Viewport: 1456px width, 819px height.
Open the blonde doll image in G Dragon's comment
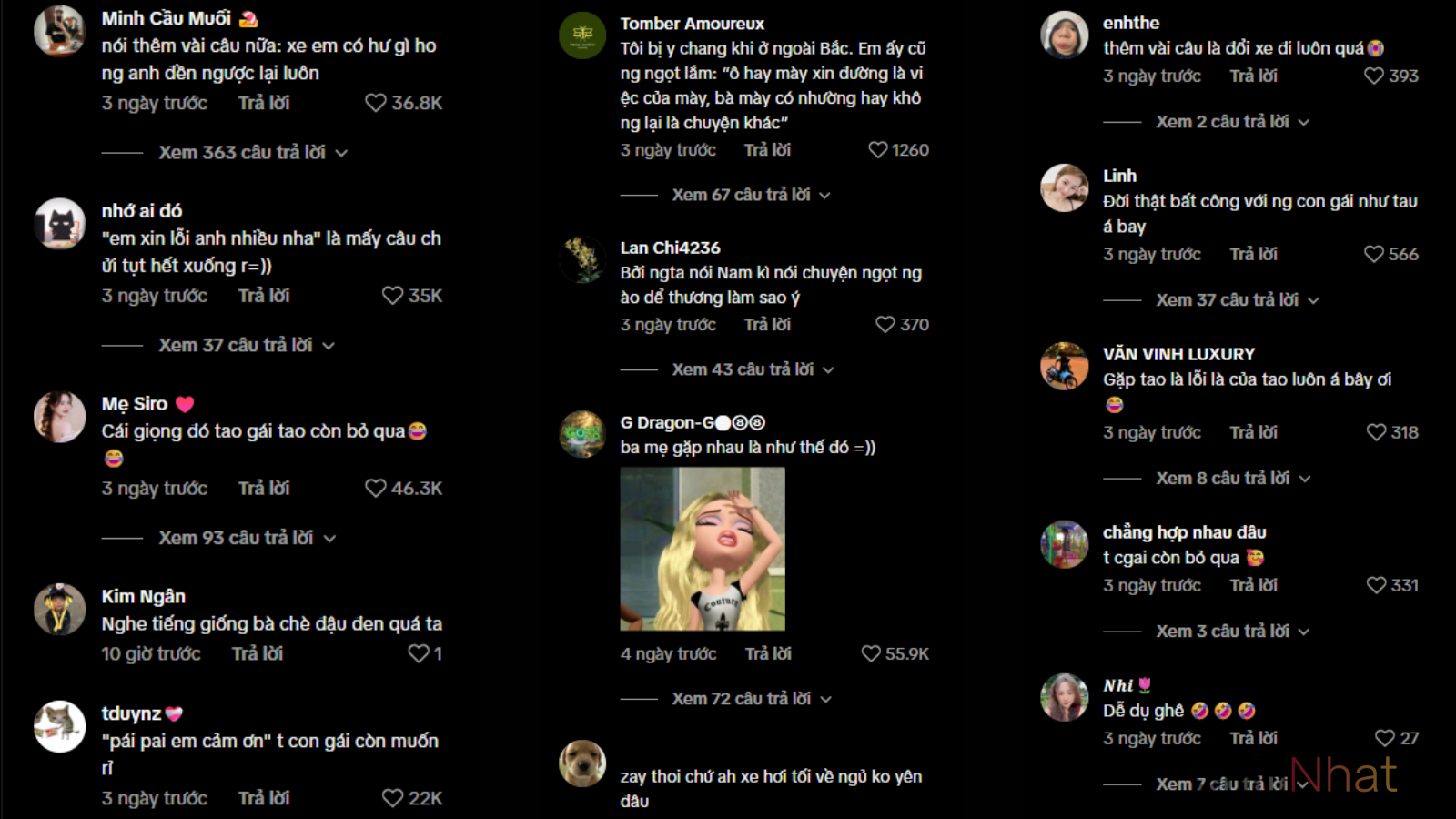coord(703,549)
